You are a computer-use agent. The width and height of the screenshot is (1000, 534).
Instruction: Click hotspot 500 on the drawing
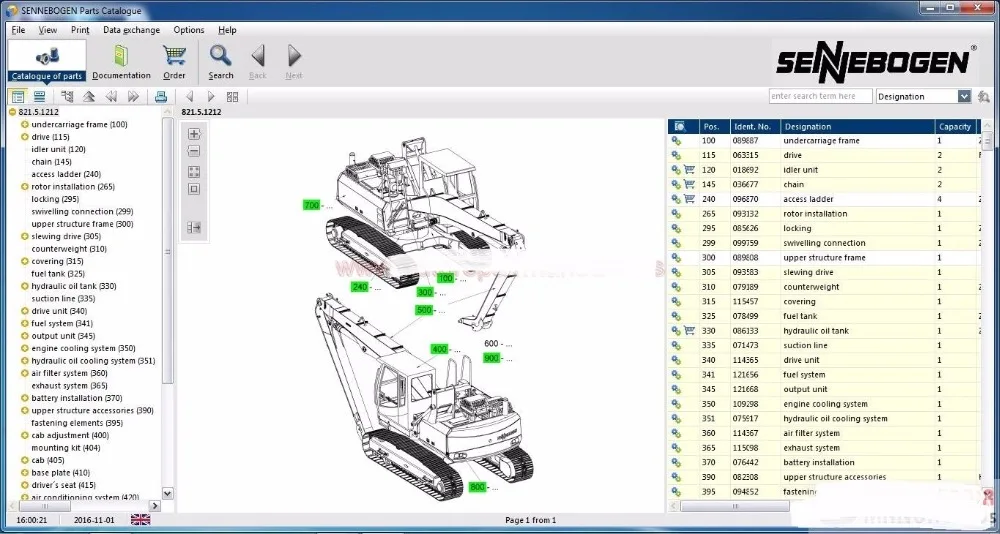(x=424, y=310)
